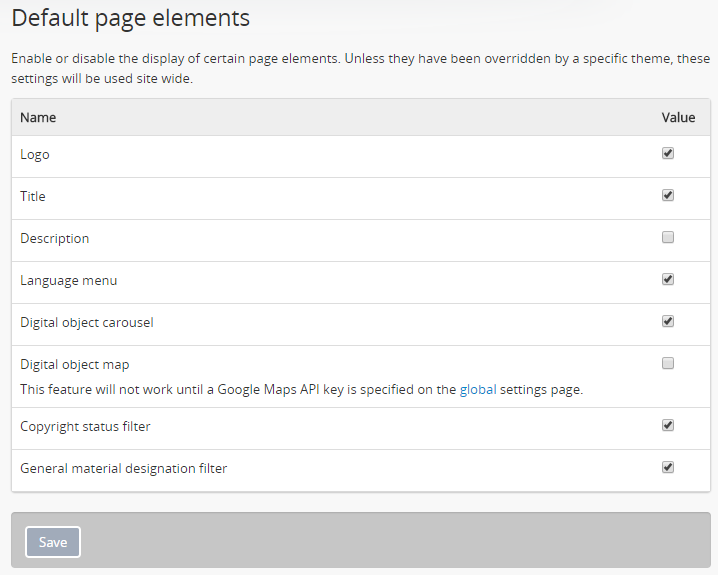Select the Digital object carousel label
718x575 pixels.
coord(87,323)
